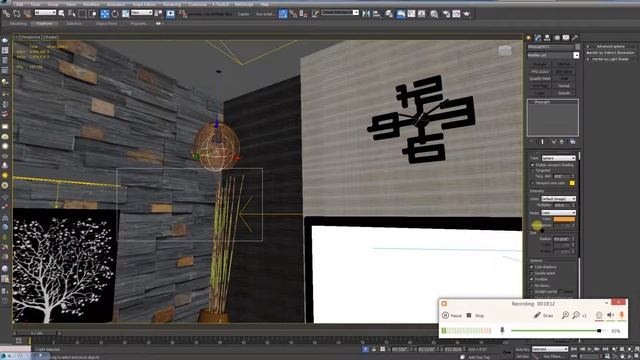Activate the Select and Rotate tool
Viewport: 640px width, 360px height.
[115, 13]
